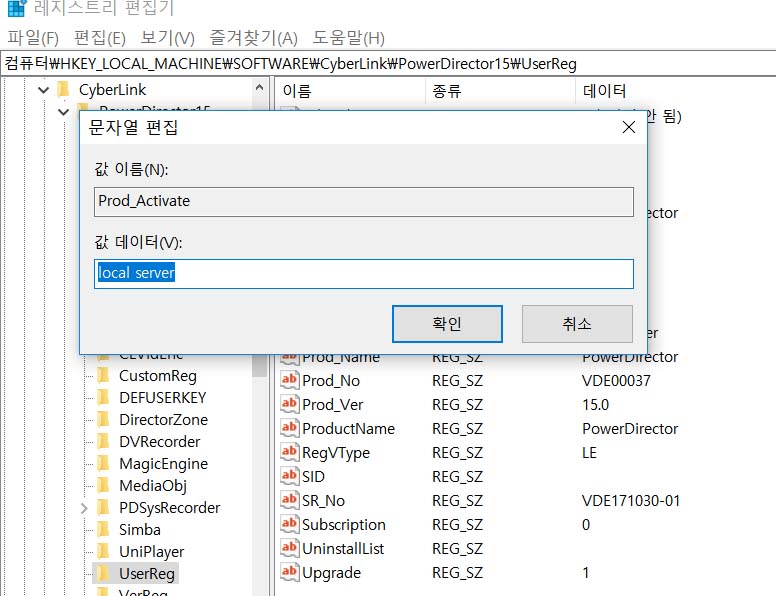
Task: Select the Prod_No value name
Action: tap(331, 381)
